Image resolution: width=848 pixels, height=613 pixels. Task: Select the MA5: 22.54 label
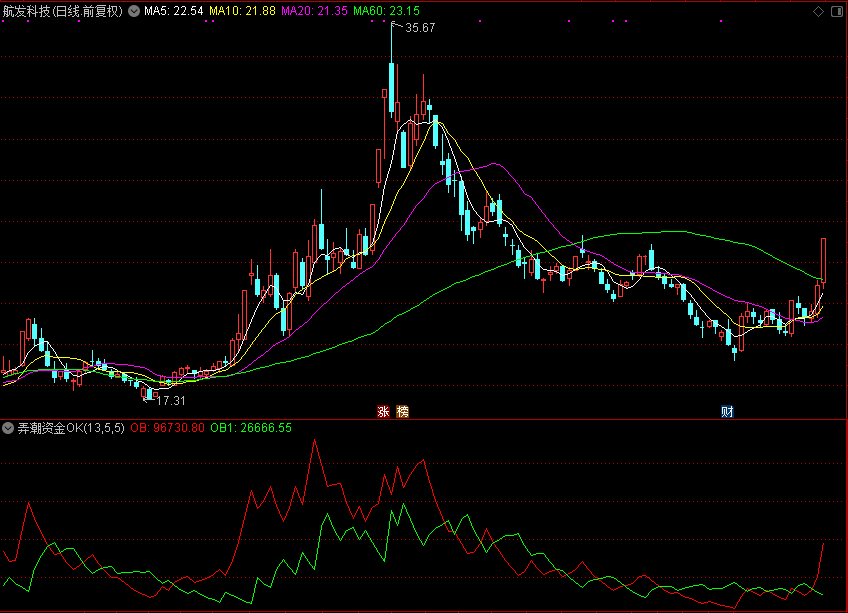(174, 11)
